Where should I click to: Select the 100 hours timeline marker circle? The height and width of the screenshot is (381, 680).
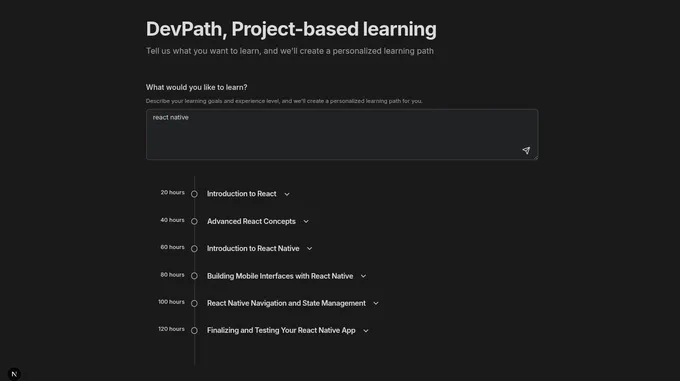pyautogui.click(x=194, y=303)
